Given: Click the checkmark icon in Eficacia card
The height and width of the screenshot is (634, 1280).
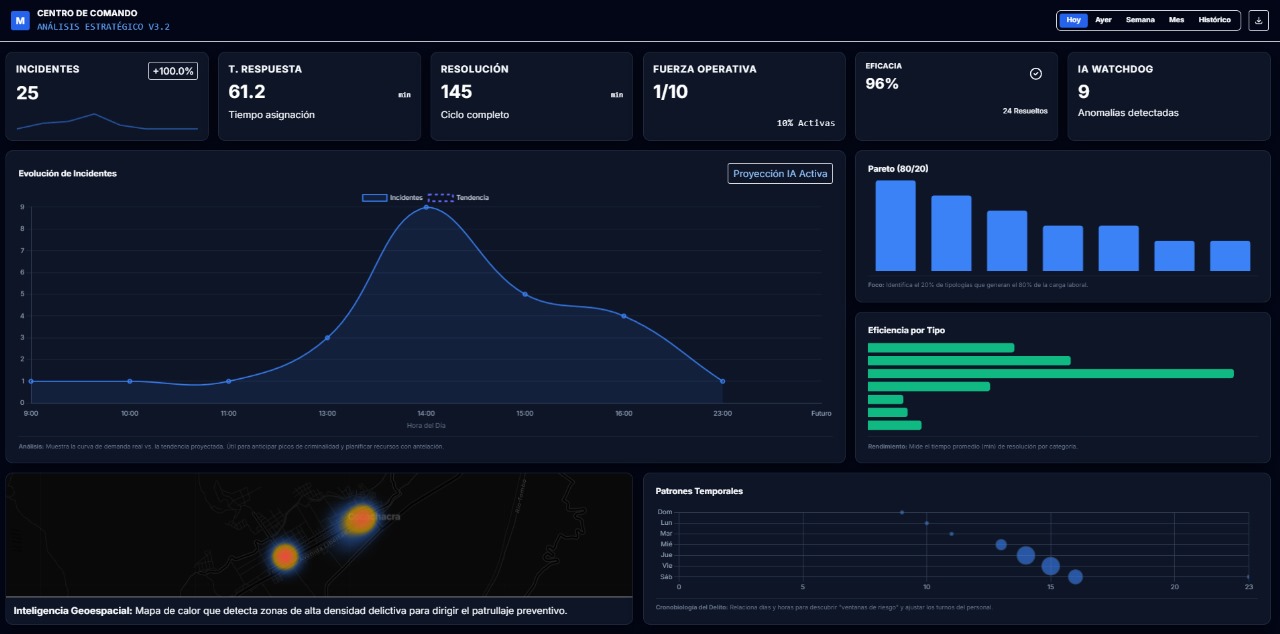Looking at the screenshot, I should coord(1036,74).
